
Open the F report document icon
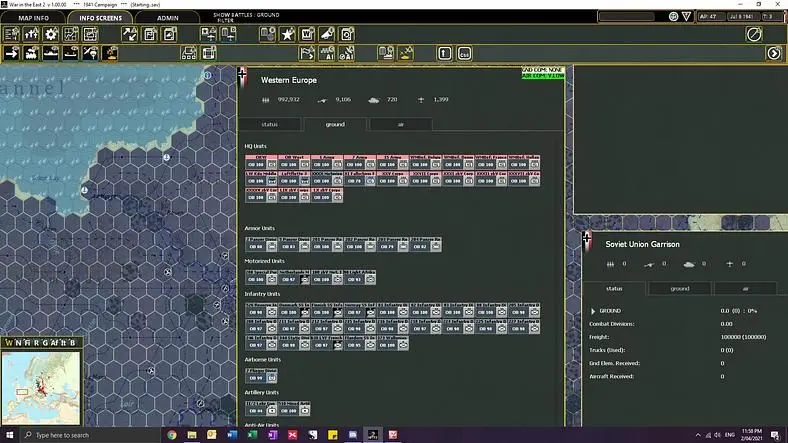click(150, 34)
